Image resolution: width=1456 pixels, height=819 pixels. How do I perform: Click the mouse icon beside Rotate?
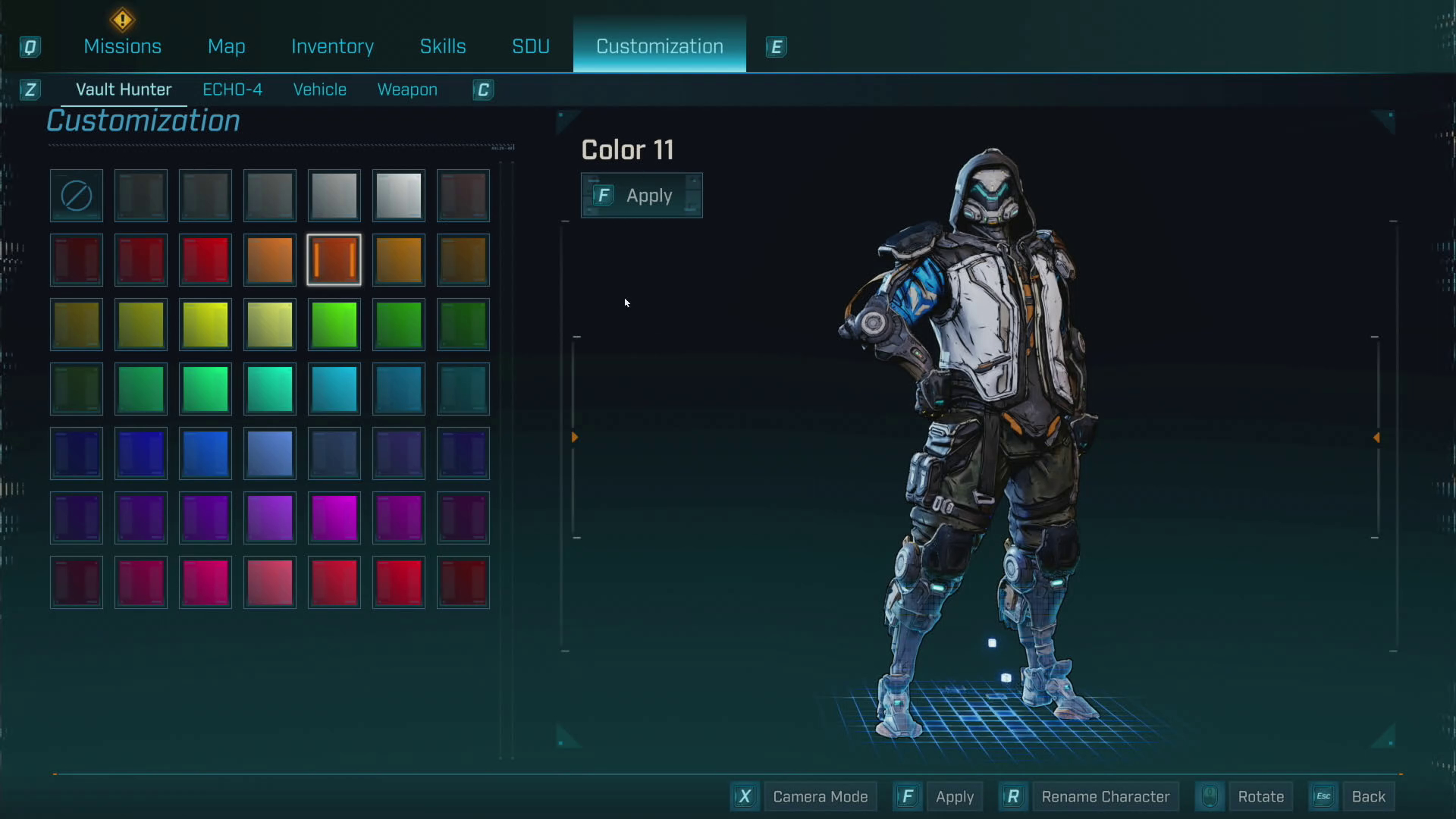1210,796
